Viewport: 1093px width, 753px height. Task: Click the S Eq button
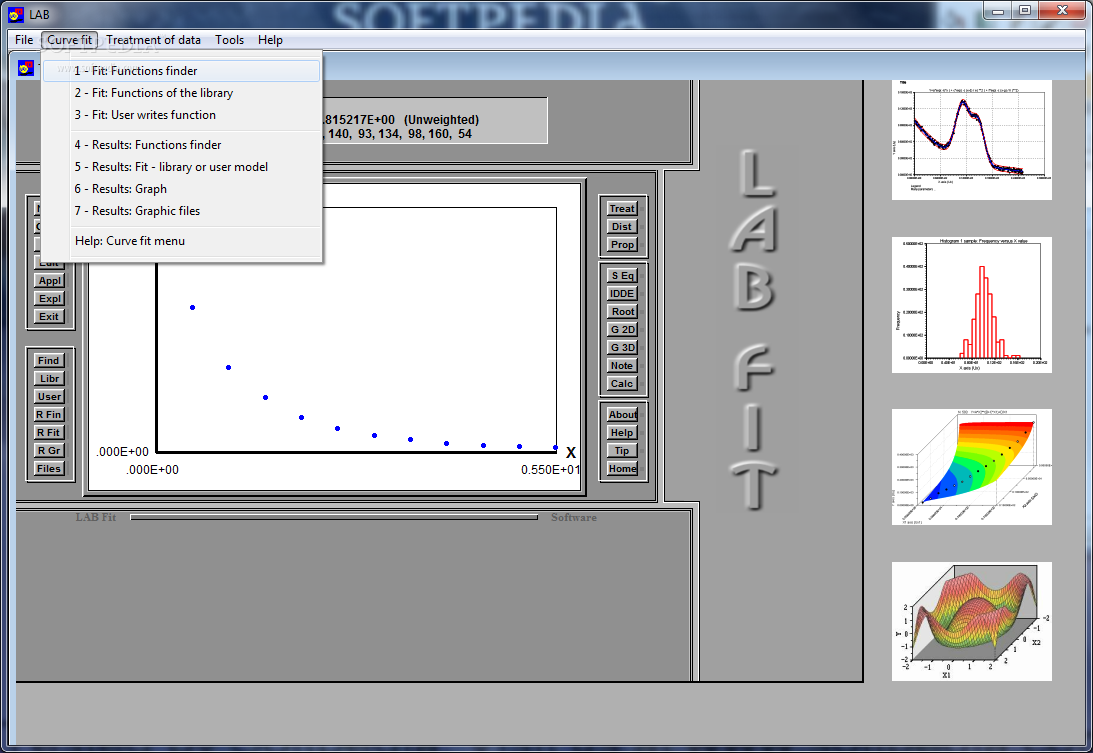point(622,275)
